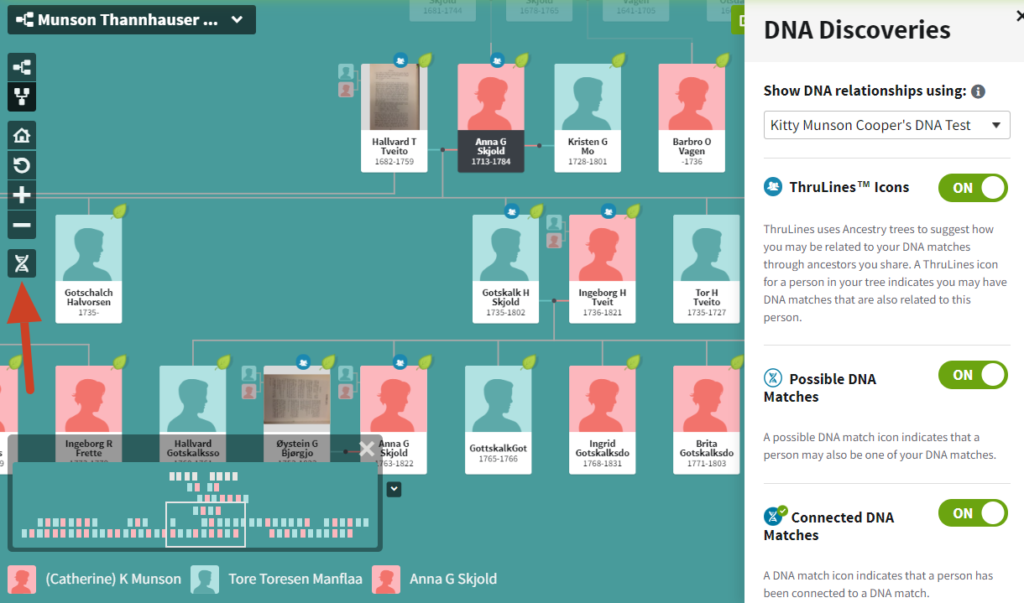
Task: Click the mini-map viewport rectangle
Action: (x=206, y=525)
